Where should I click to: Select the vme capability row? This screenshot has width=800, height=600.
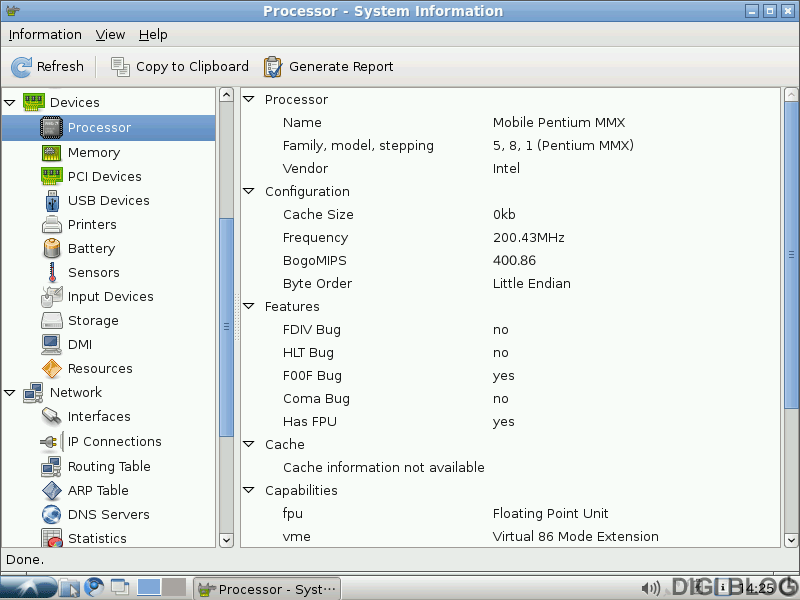(510, 536)
